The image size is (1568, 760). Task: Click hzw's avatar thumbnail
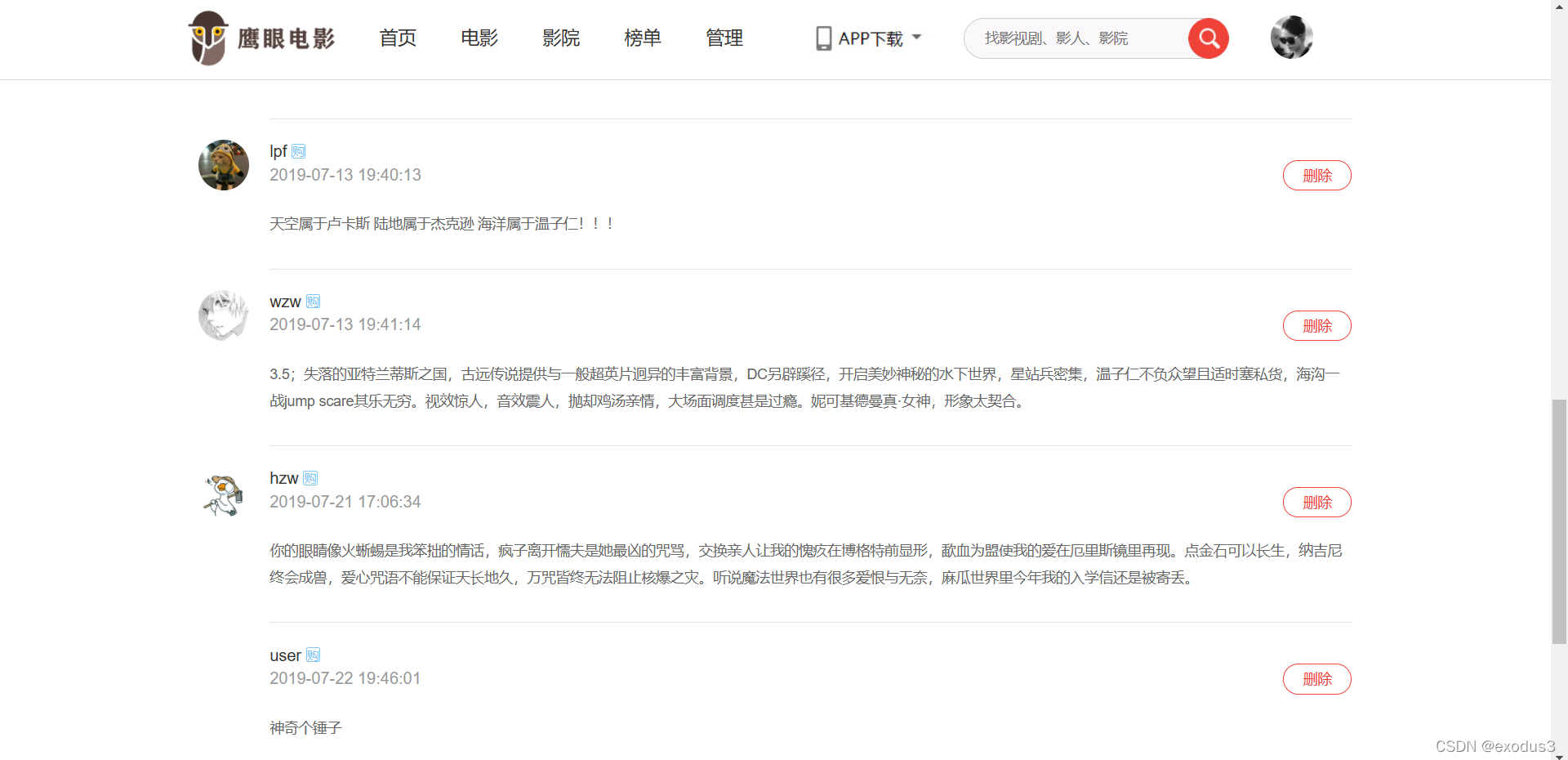(x=223, y=494)
